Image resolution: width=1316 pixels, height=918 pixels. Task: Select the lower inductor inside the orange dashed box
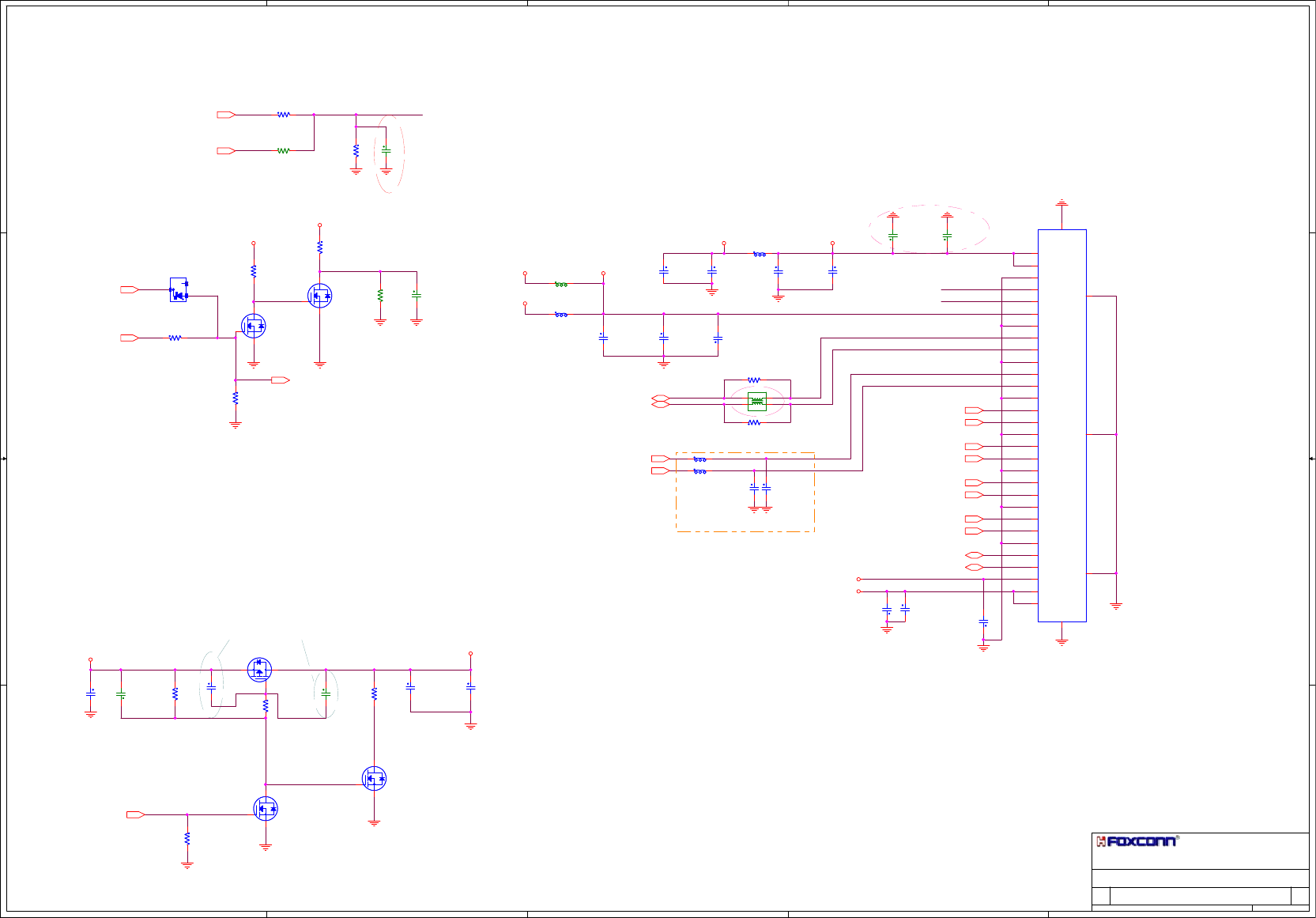coord(700,471)
